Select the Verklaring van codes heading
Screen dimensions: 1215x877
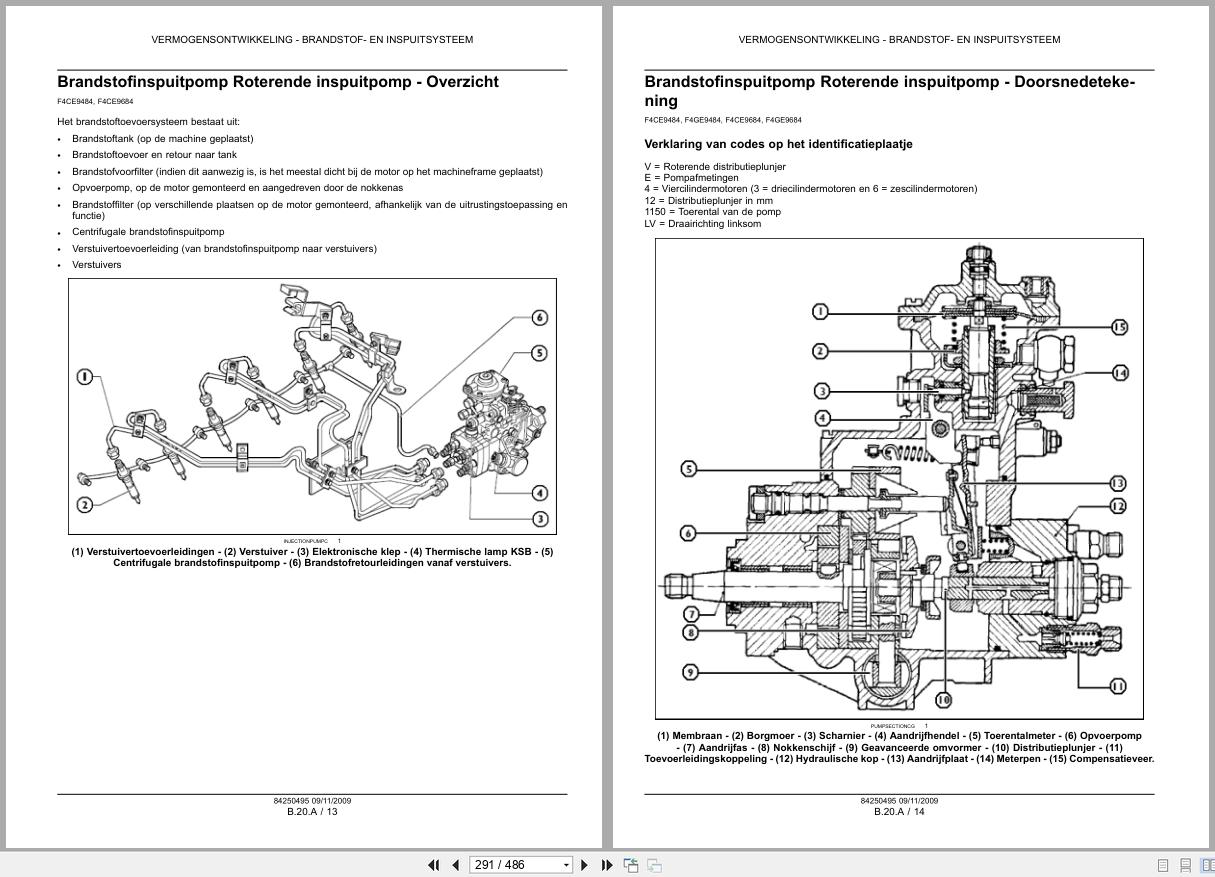778,143
